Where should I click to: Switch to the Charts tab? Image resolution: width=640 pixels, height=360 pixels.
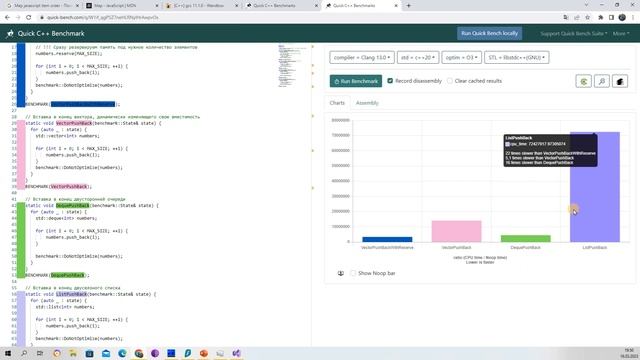337,103
